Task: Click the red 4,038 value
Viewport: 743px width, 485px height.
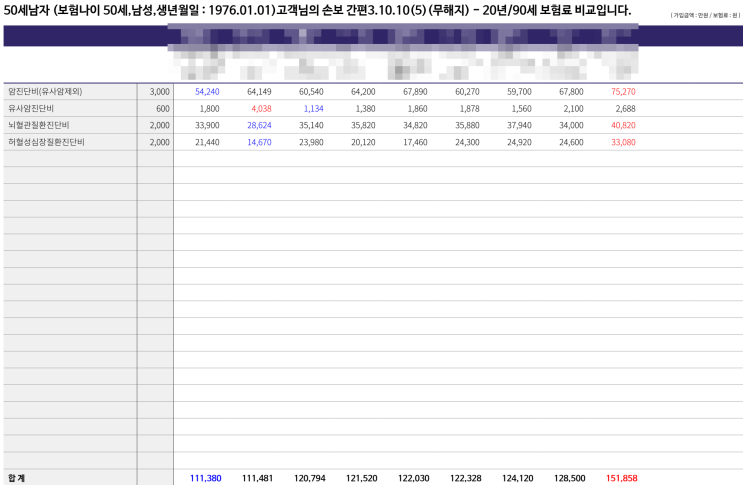Action: 262,108
